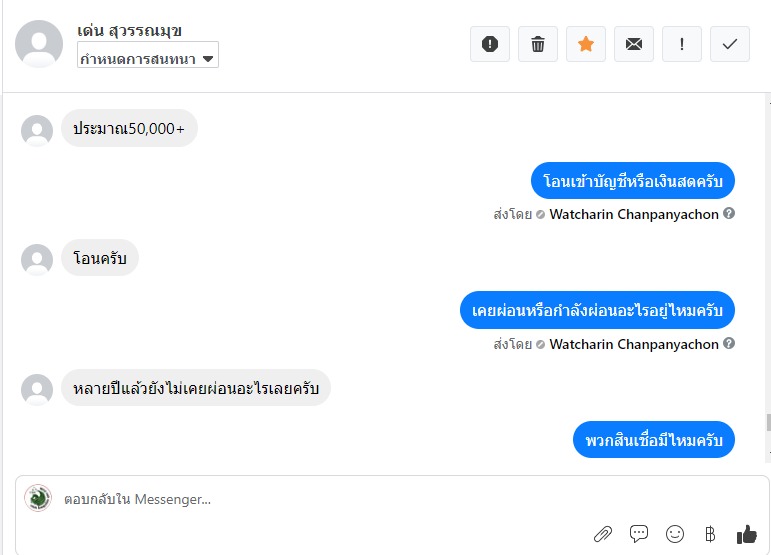Click first Watcharin Chanpanyachon sender name
Screen dimensions: 771x555
[x=634, y=214]
